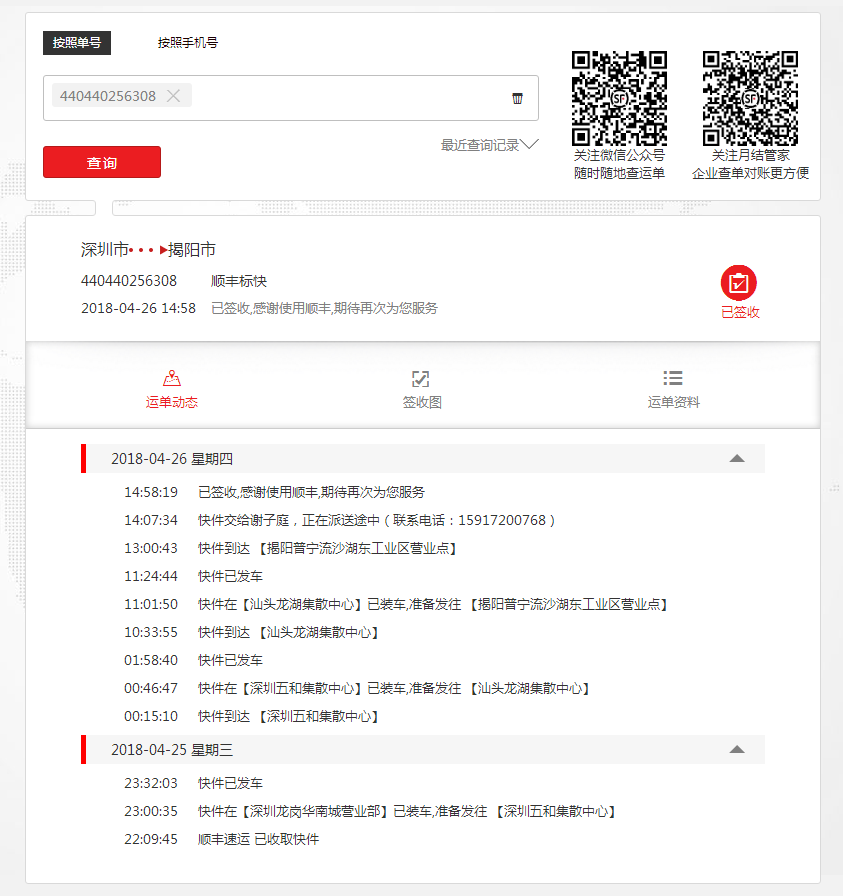Click the WeChat official account QR code
843x896 pixels.
pyautogui.click(x=620, y=98)
